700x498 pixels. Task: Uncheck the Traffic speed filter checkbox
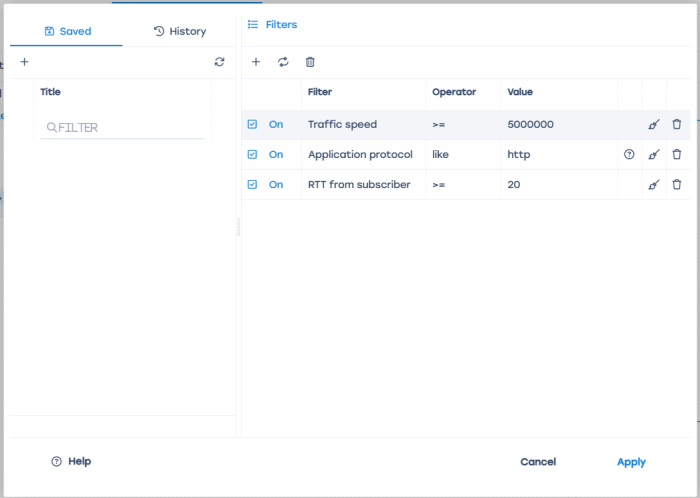point(252,125)
